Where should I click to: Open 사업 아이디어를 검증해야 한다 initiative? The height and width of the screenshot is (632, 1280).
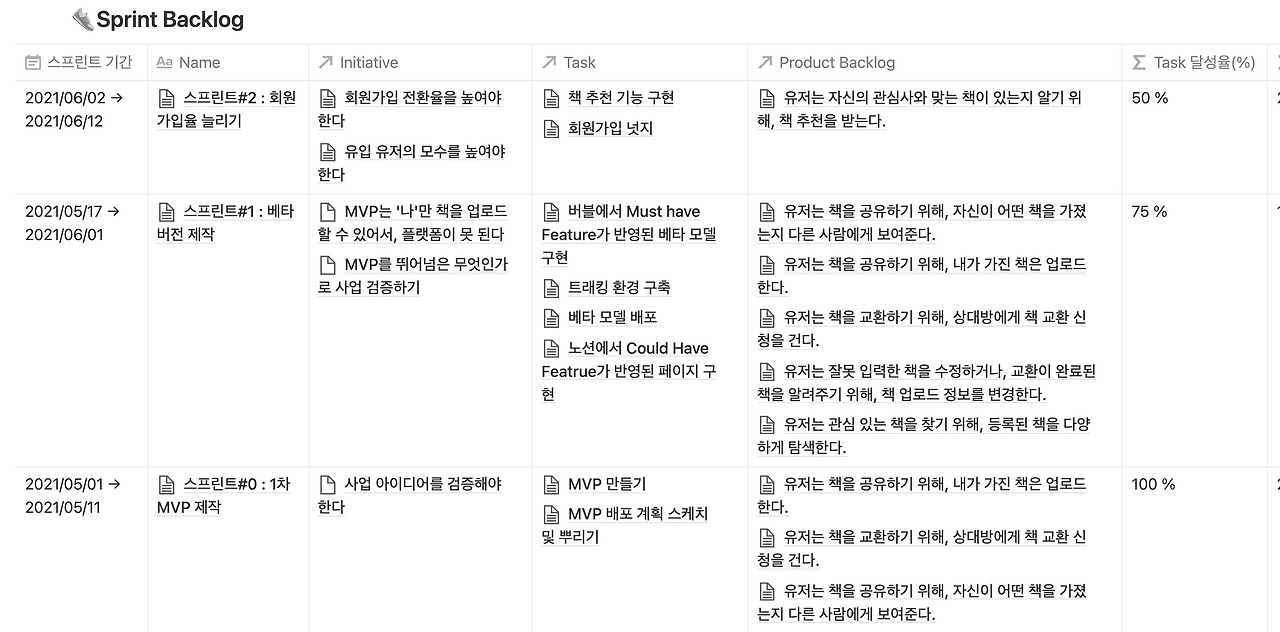point(410,495)
